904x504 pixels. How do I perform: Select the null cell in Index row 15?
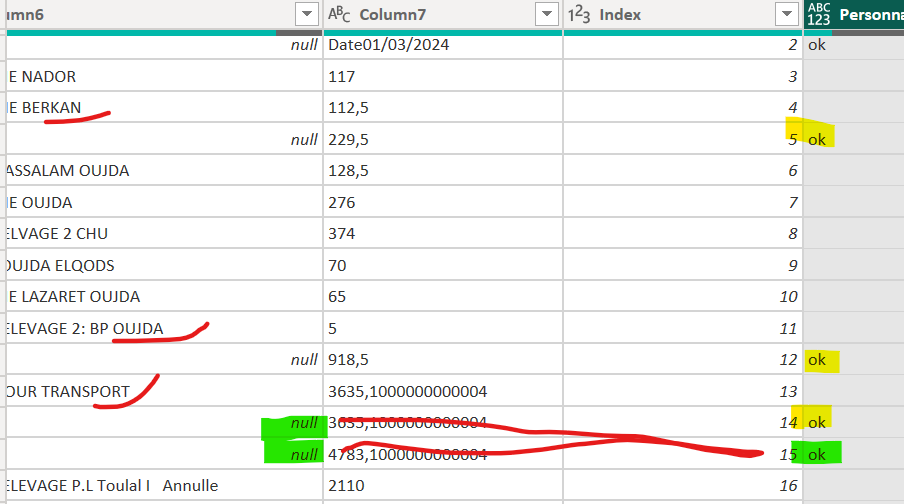(x=164, y=454)
